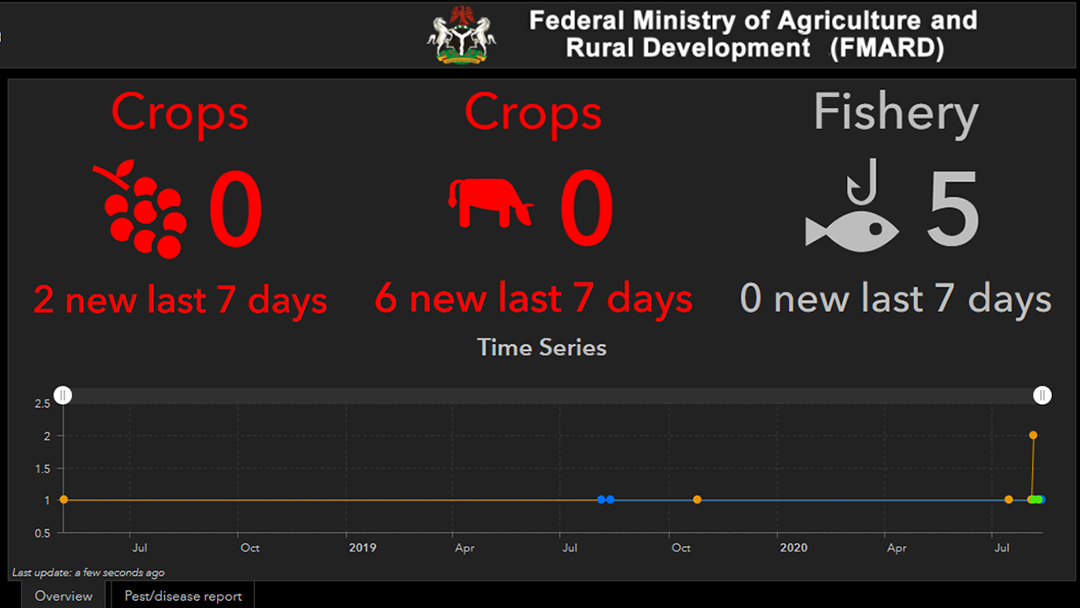Click the Fishery count number 5
This screenshot has height=608, width=1080.
[953, 209]
